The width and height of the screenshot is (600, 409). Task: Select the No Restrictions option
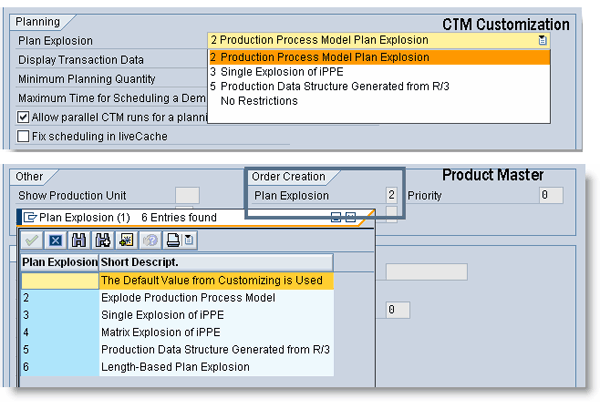(262, 101)
